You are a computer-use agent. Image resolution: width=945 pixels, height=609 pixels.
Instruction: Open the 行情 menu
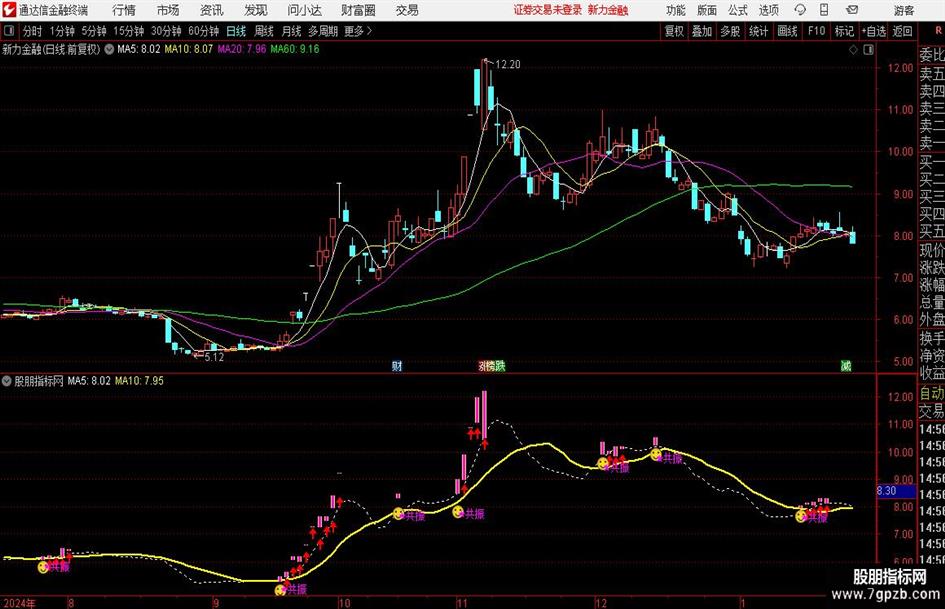coord(124,10)
